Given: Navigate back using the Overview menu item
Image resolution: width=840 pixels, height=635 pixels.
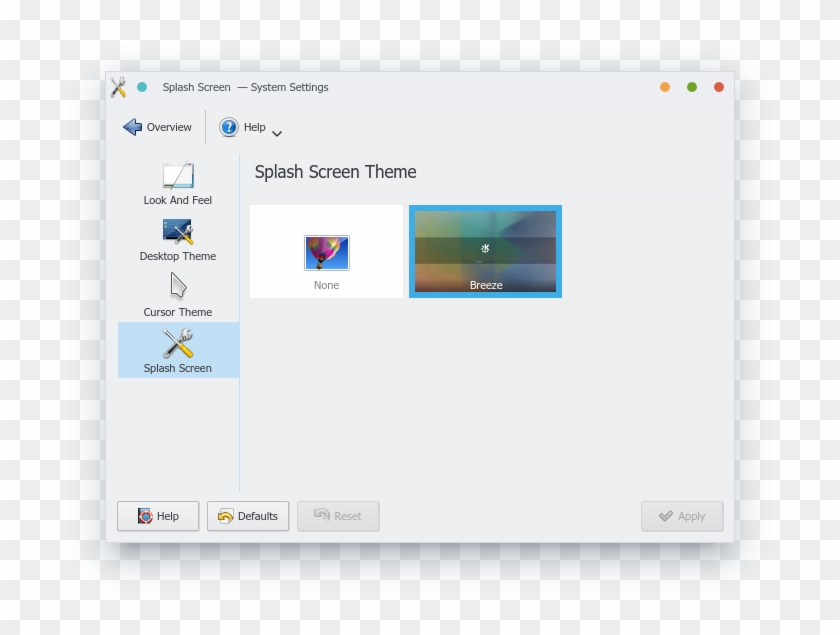Looking at the screenshot, I should 157,127.
